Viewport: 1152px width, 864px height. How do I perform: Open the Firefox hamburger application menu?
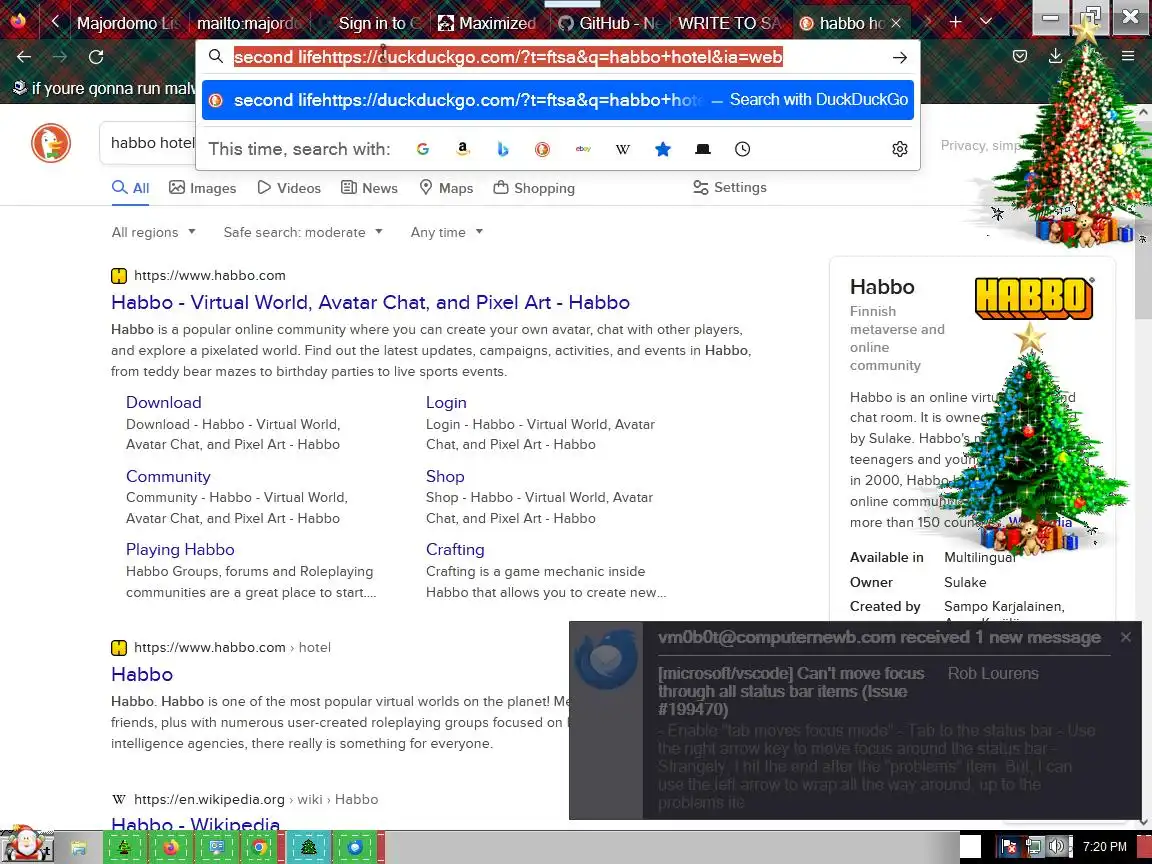tap(1128, 57)
